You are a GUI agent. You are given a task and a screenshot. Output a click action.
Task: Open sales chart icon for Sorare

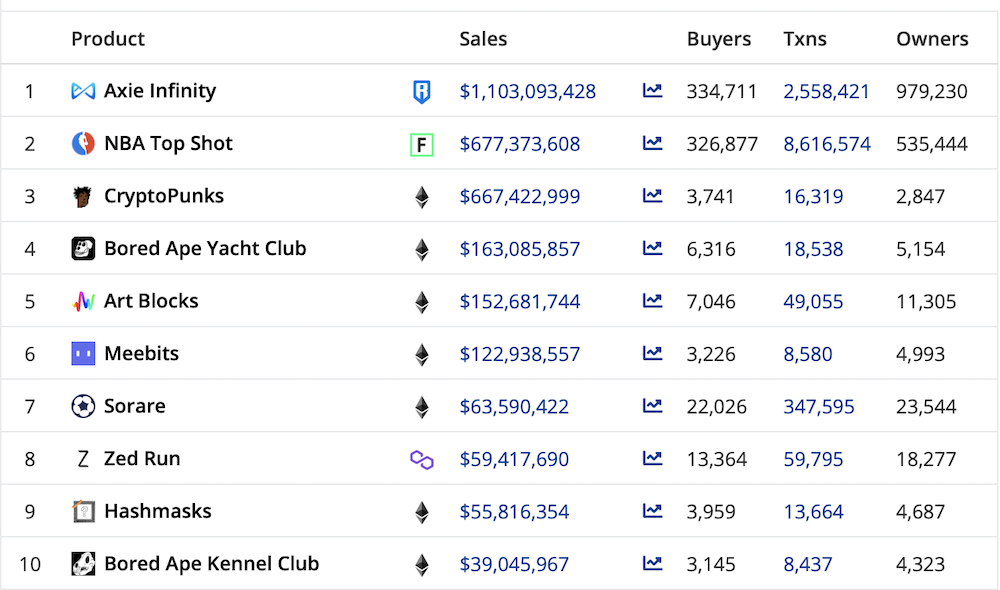[652, 405]
